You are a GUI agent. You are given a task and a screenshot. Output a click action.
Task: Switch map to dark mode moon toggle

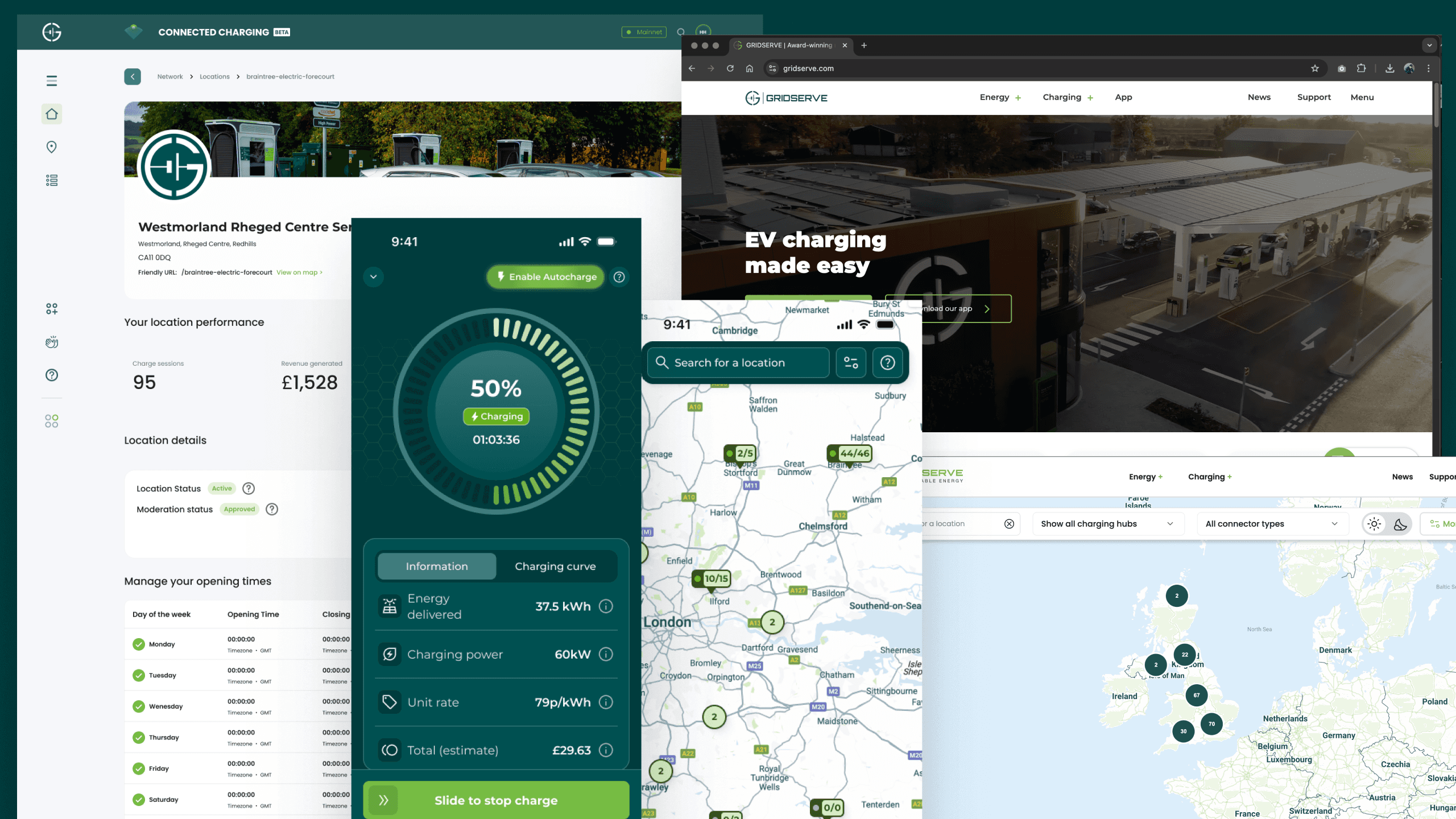[x=1400, y=524]
